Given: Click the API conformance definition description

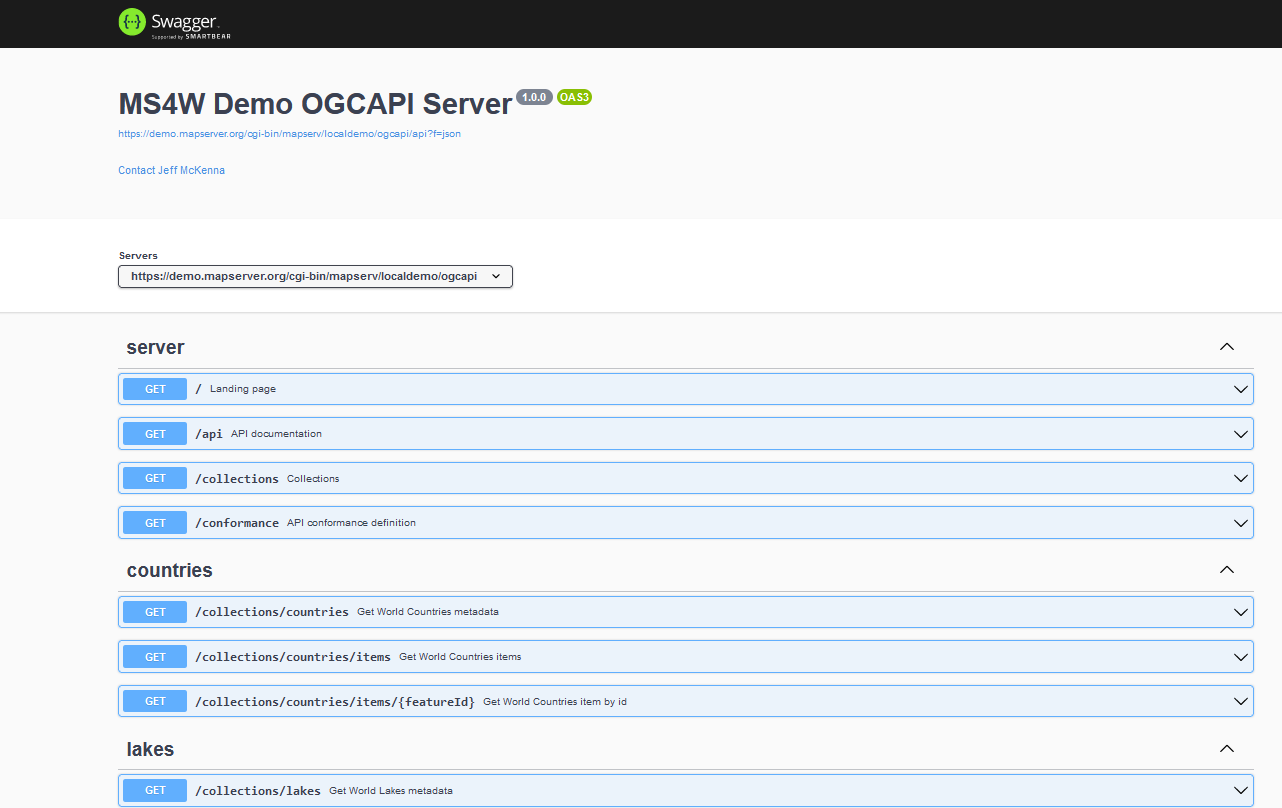Looking at the screenshot, I should pyautogui.click(x=351, y=523).
